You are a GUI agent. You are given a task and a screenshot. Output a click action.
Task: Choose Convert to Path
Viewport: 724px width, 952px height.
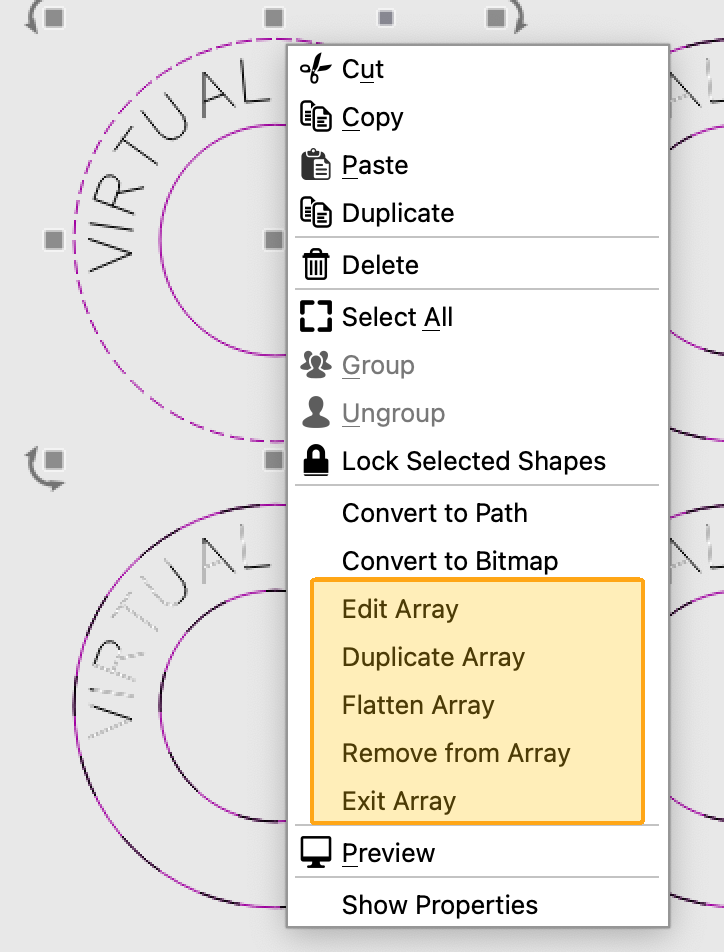point(434,513)
